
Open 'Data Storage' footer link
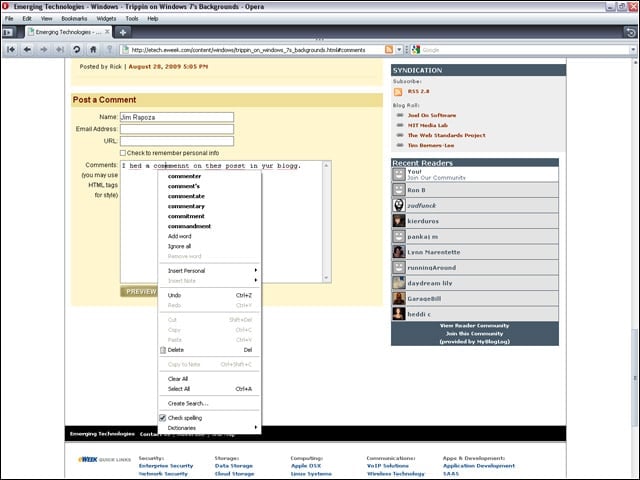click(x=233, y=466)
